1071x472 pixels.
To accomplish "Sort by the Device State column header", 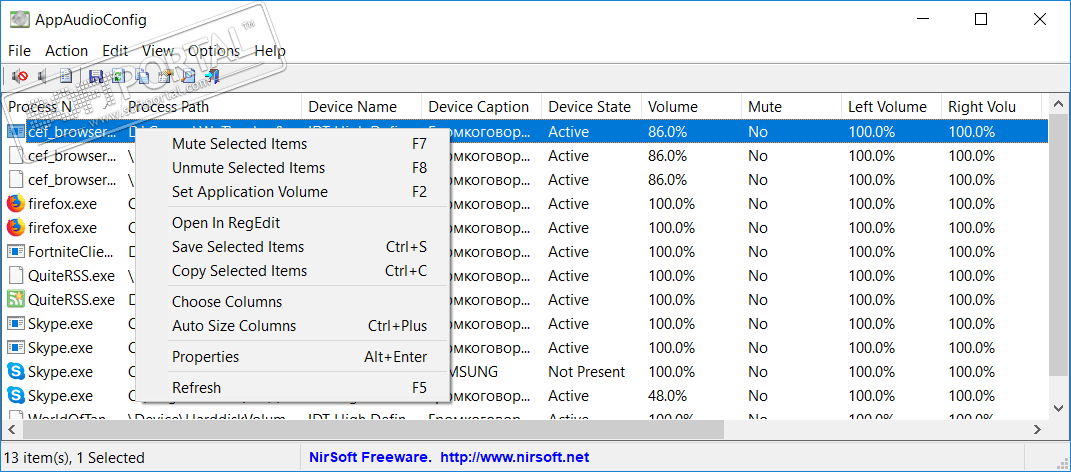I will tap(589, 107).
